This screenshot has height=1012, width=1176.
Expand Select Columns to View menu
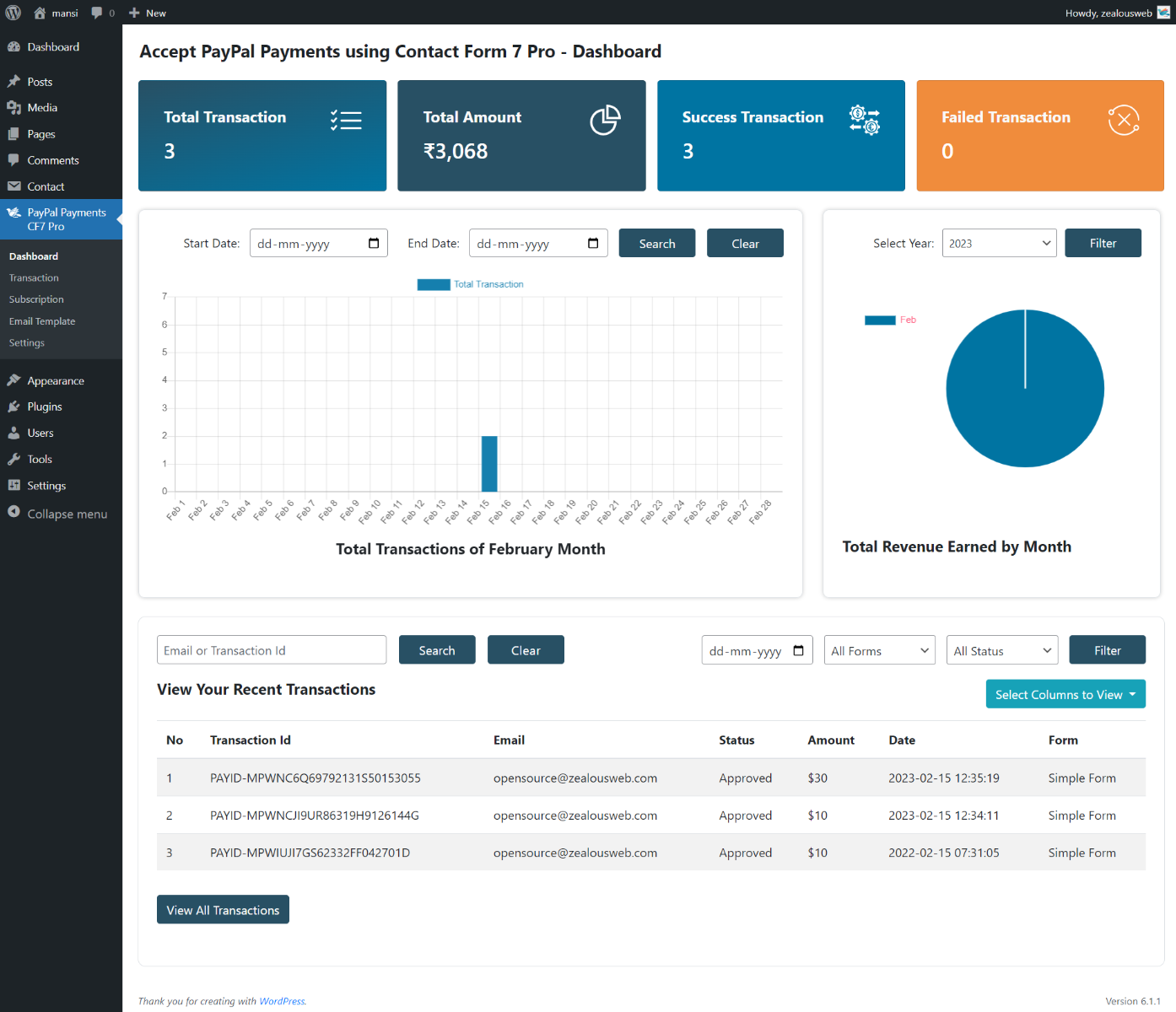[1065, 695]
